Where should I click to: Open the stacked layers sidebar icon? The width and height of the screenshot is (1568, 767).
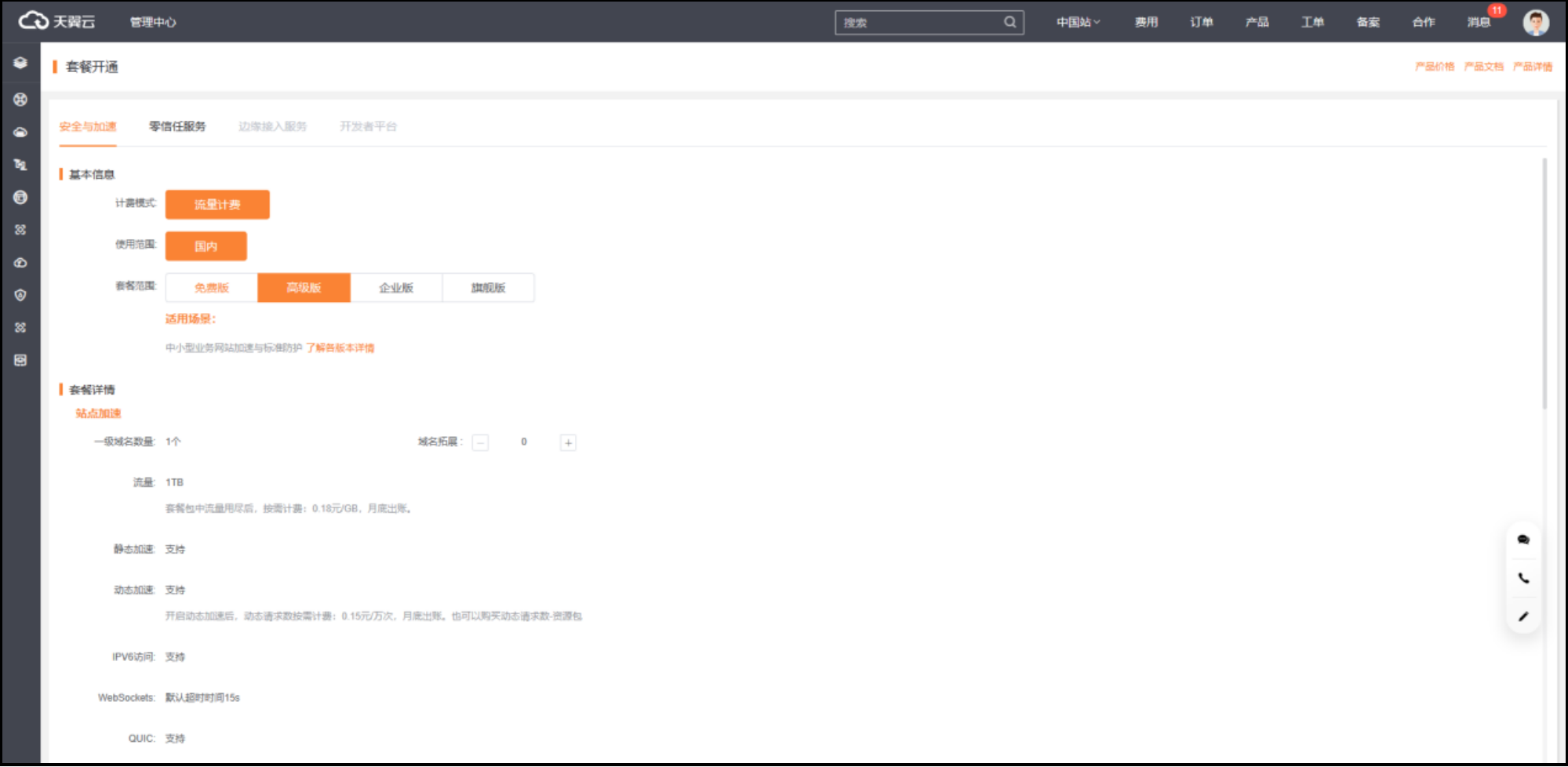point(20,63)
